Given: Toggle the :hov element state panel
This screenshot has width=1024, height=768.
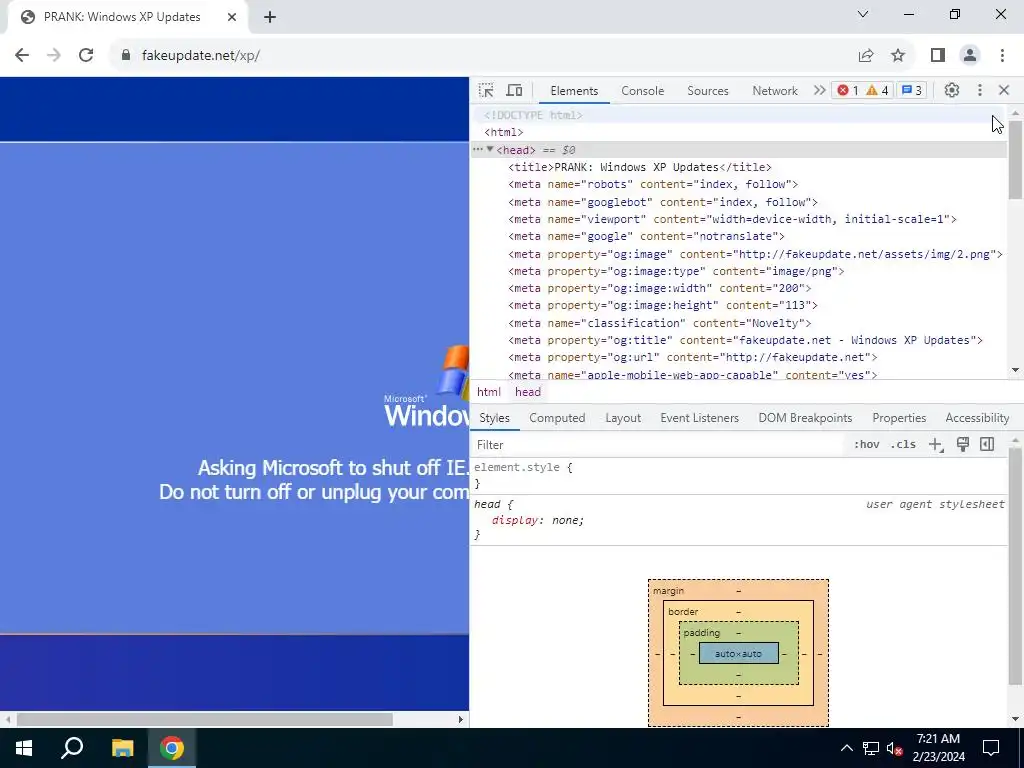Looking at the screenshot, I should point(866,445).
